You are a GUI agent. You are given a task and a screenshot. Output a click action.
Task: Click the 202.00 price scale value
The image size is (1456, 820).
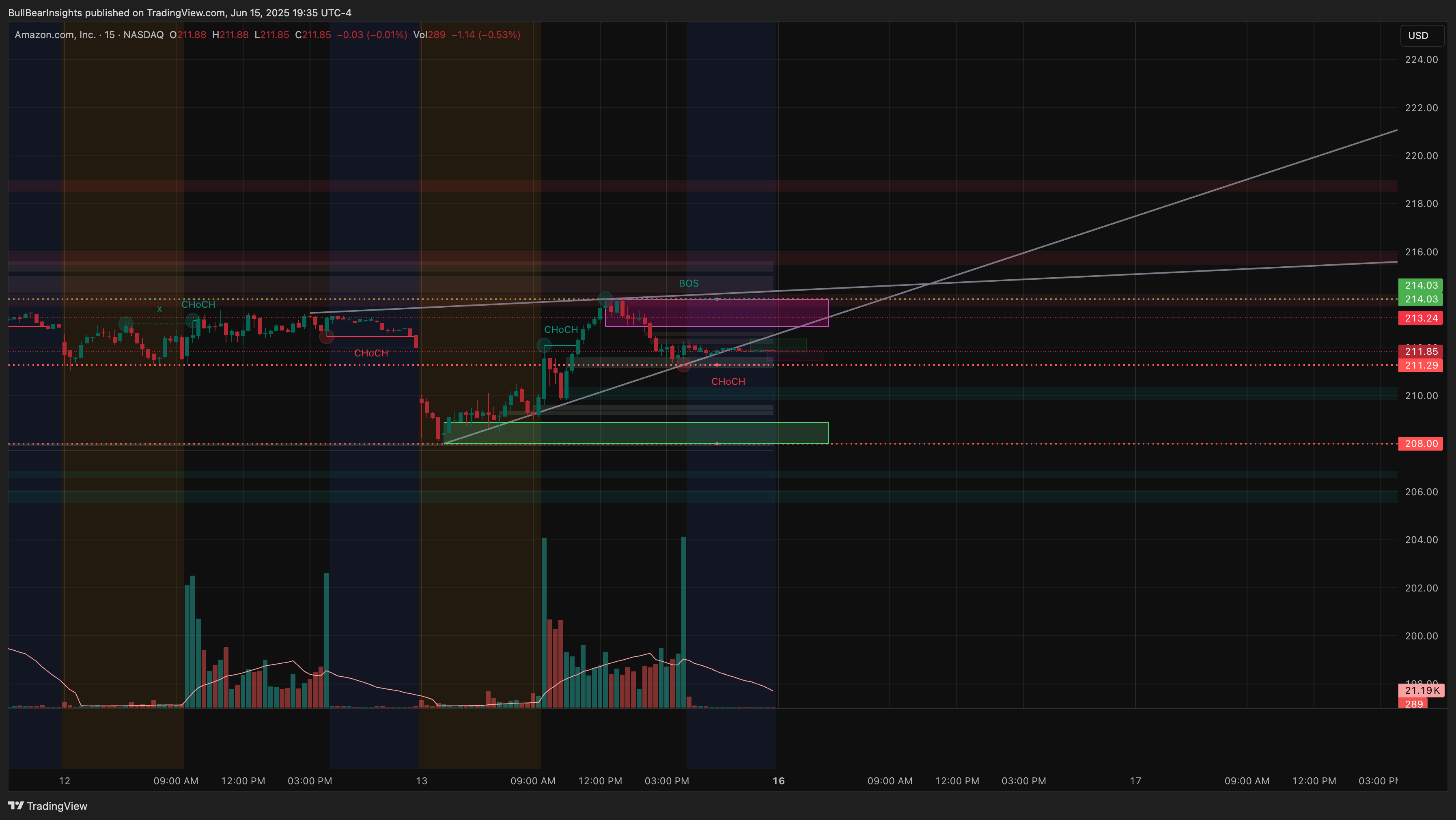click(1422, 587)
